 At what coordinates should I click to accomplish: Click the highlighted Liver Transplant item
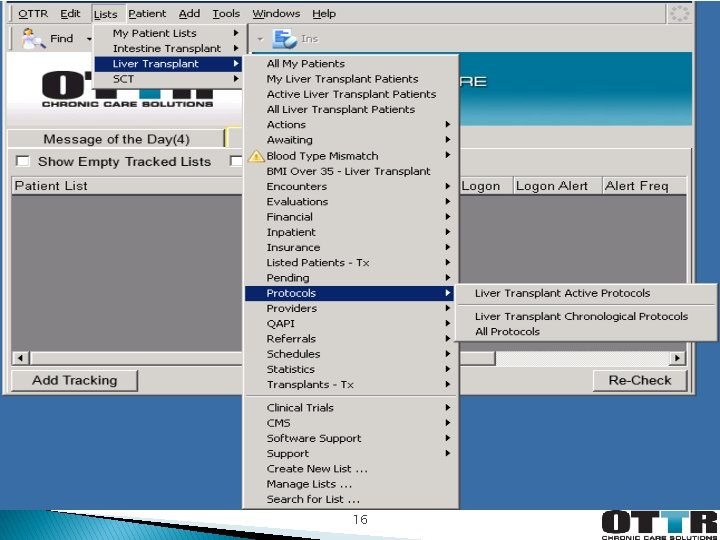pyautogui.click(x=169, y=63)
